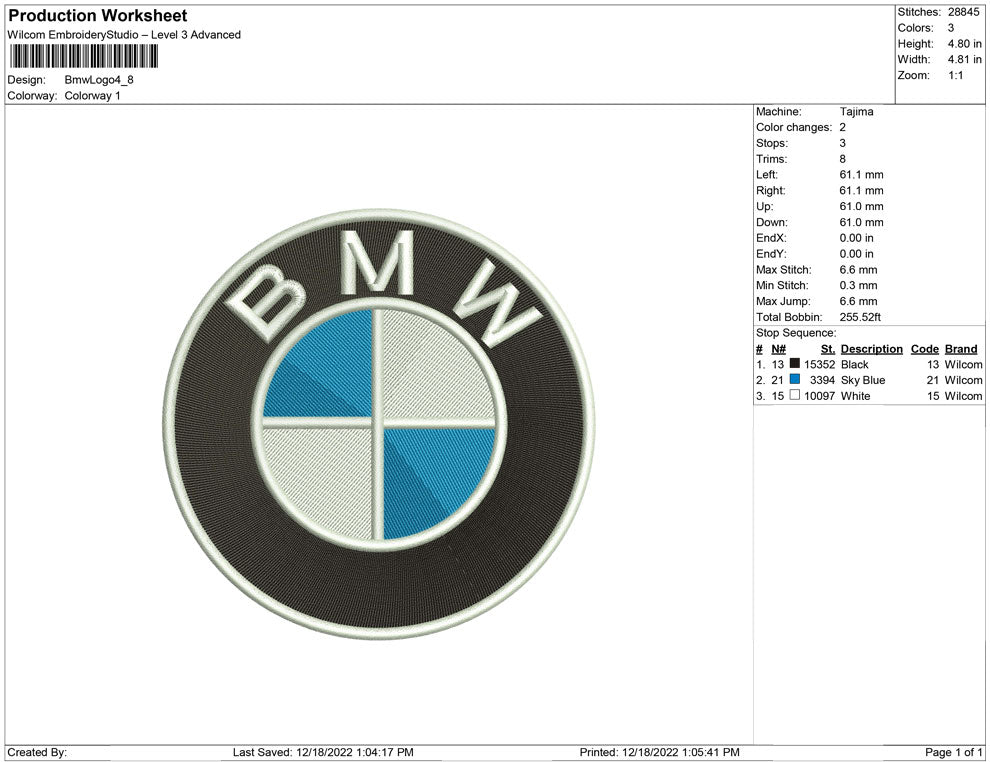Select the 'EndY:' label

pos(772,254)
